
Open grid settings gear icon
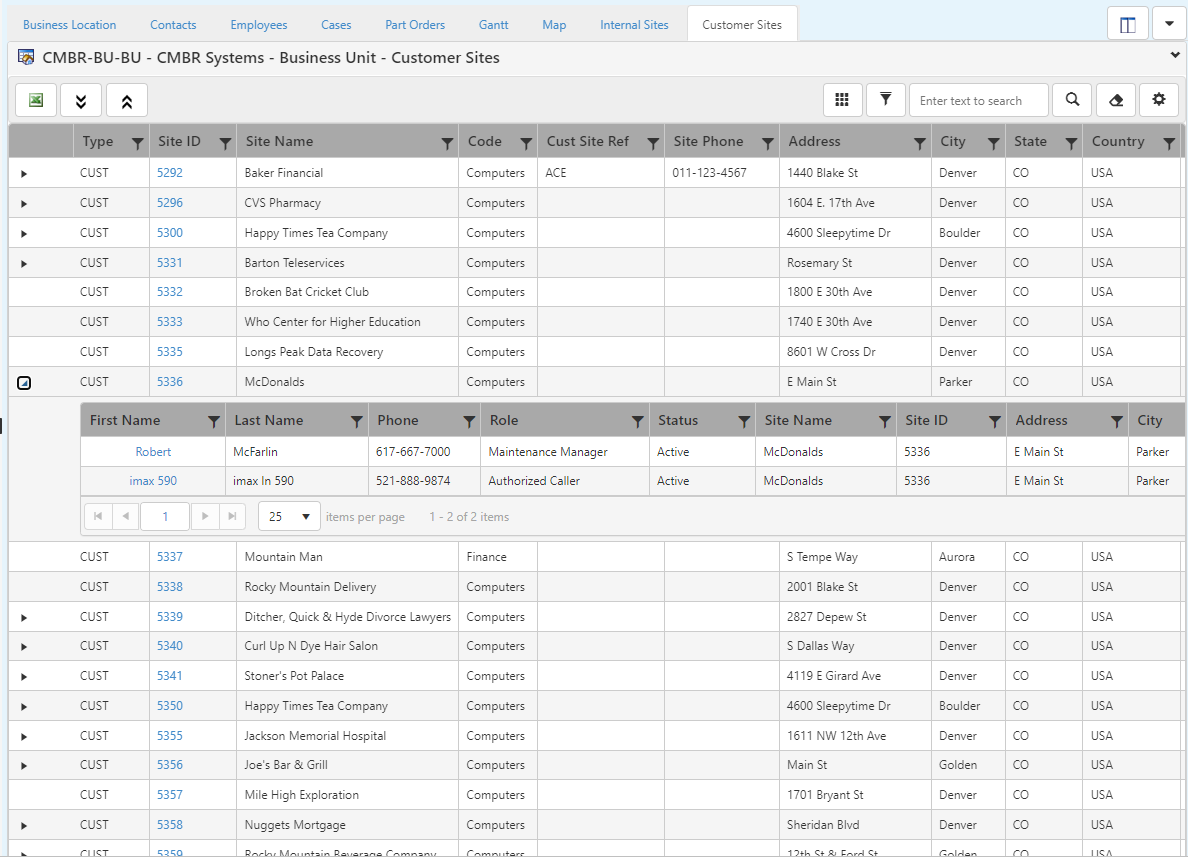click(1159, 100)
